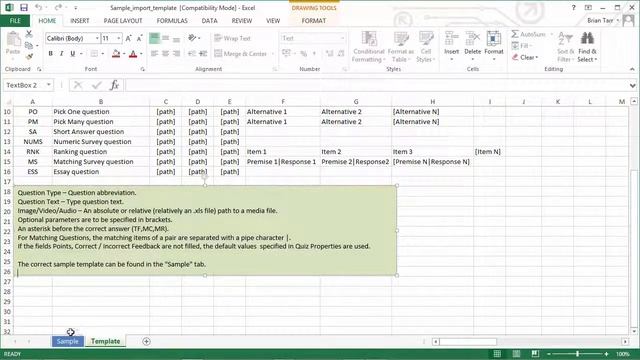Add a new sheet with plus button
Image resolution: width=640 pixels, height=360 pixels.
click(x=147, y=341)
